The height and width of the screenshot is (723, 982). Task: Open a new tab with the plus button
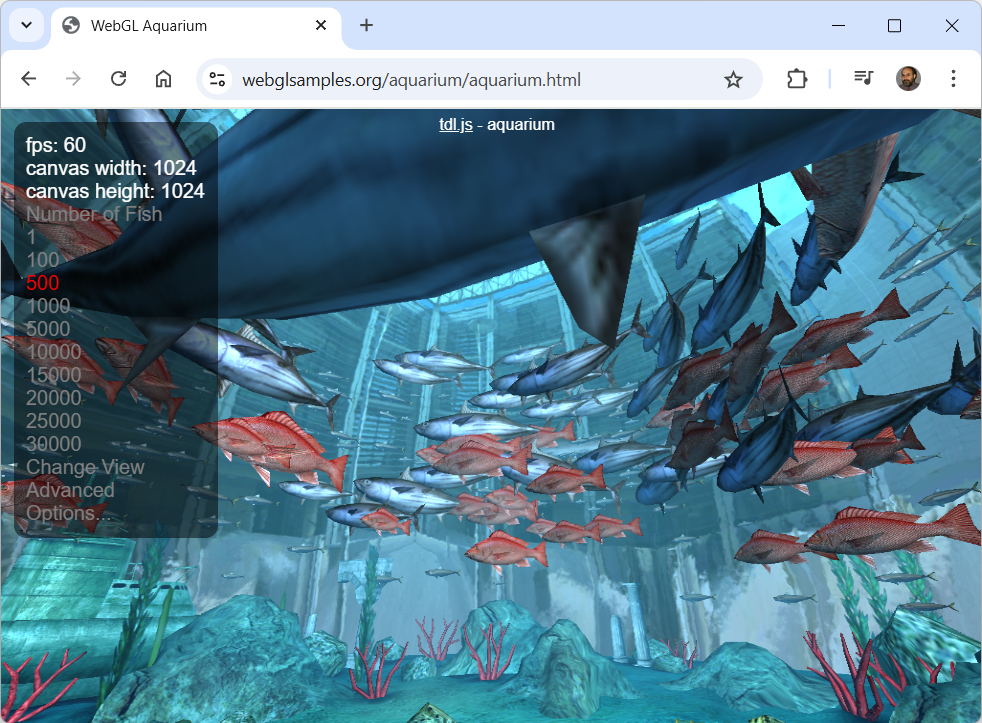(366, 26)
